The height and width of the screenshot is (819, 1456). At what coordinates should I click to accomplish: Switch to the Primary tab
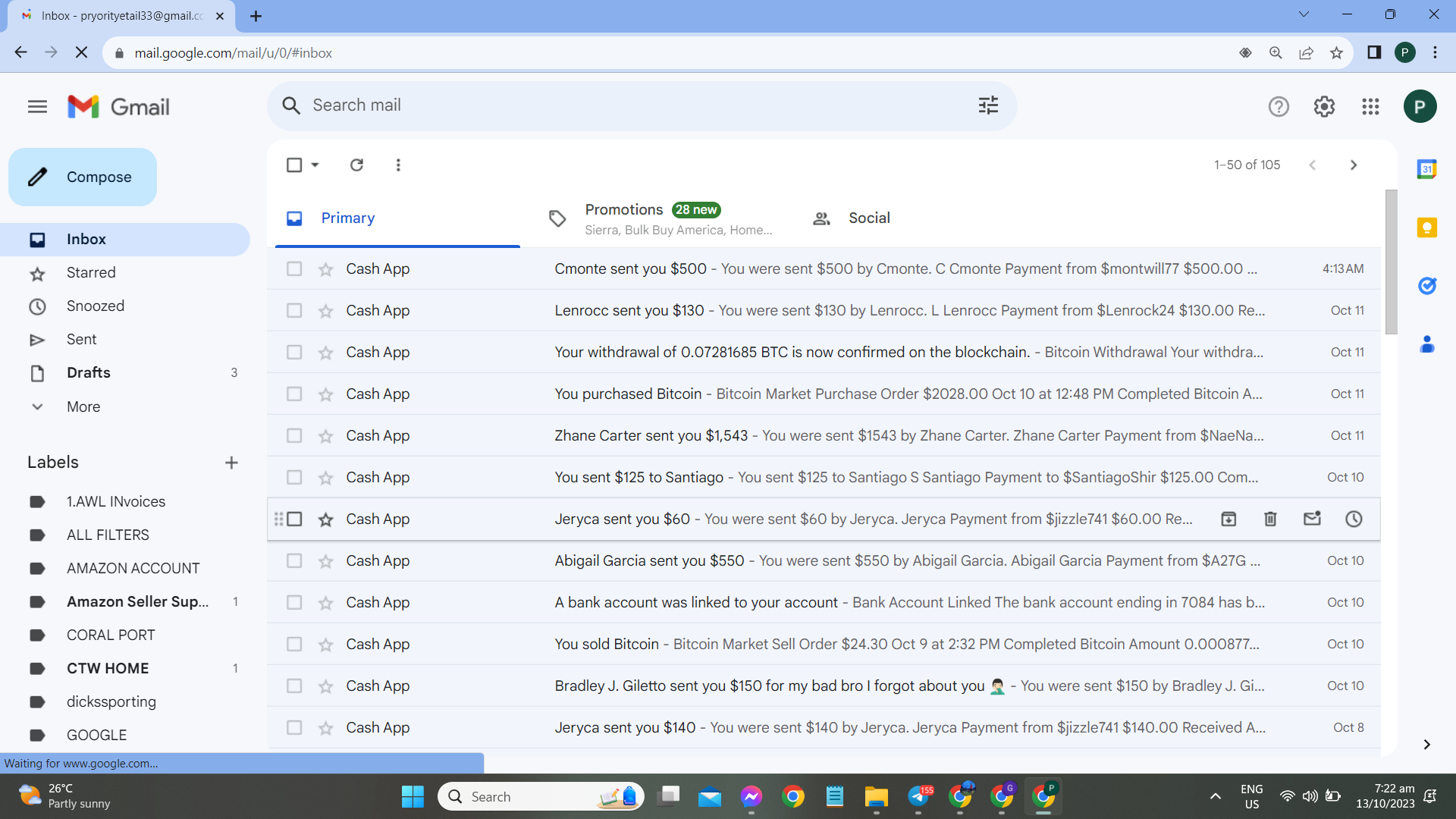(x=397, y=218)
